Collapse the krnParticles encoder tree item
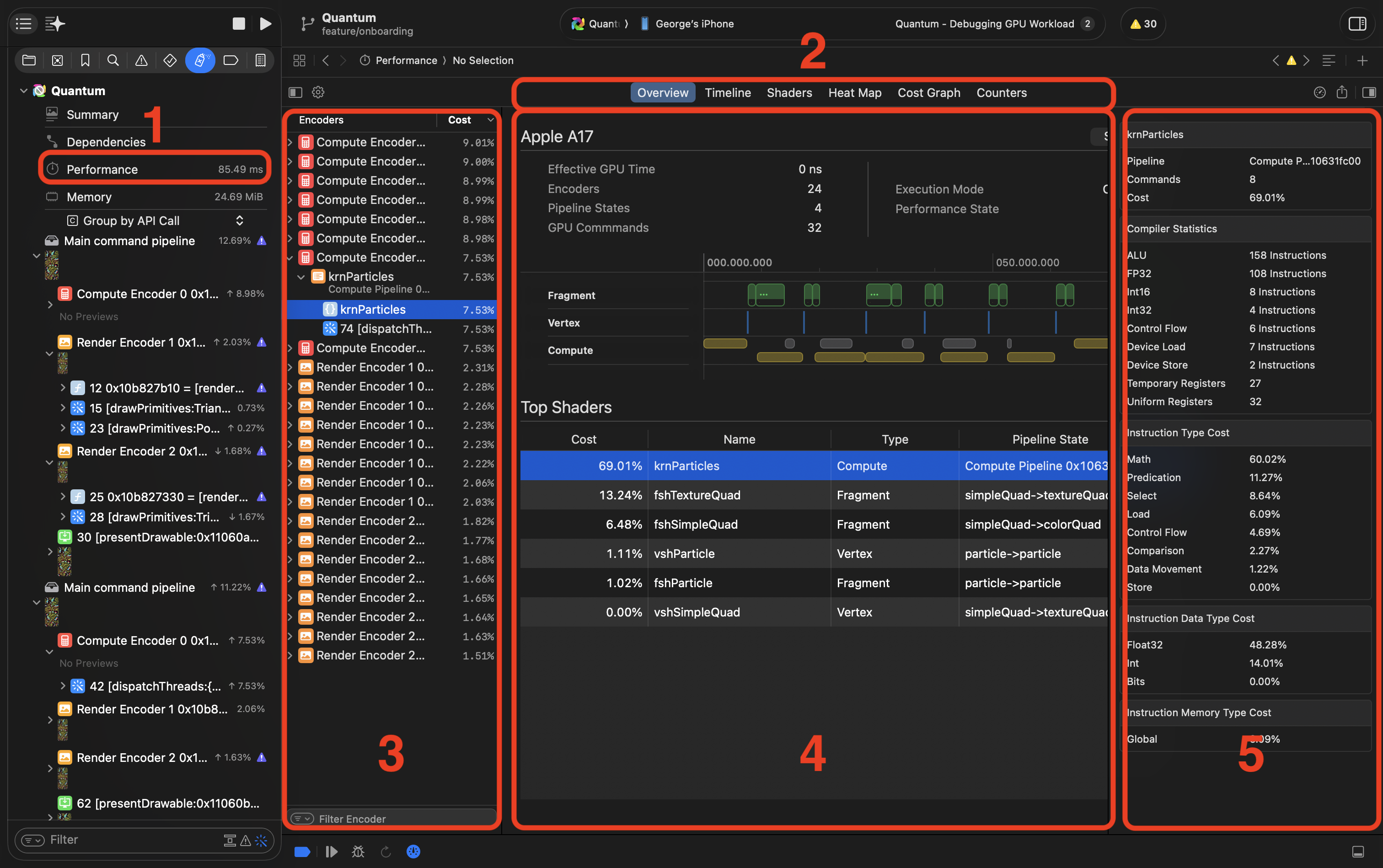Screen dimensions: 1383x868 pos(301,277)
